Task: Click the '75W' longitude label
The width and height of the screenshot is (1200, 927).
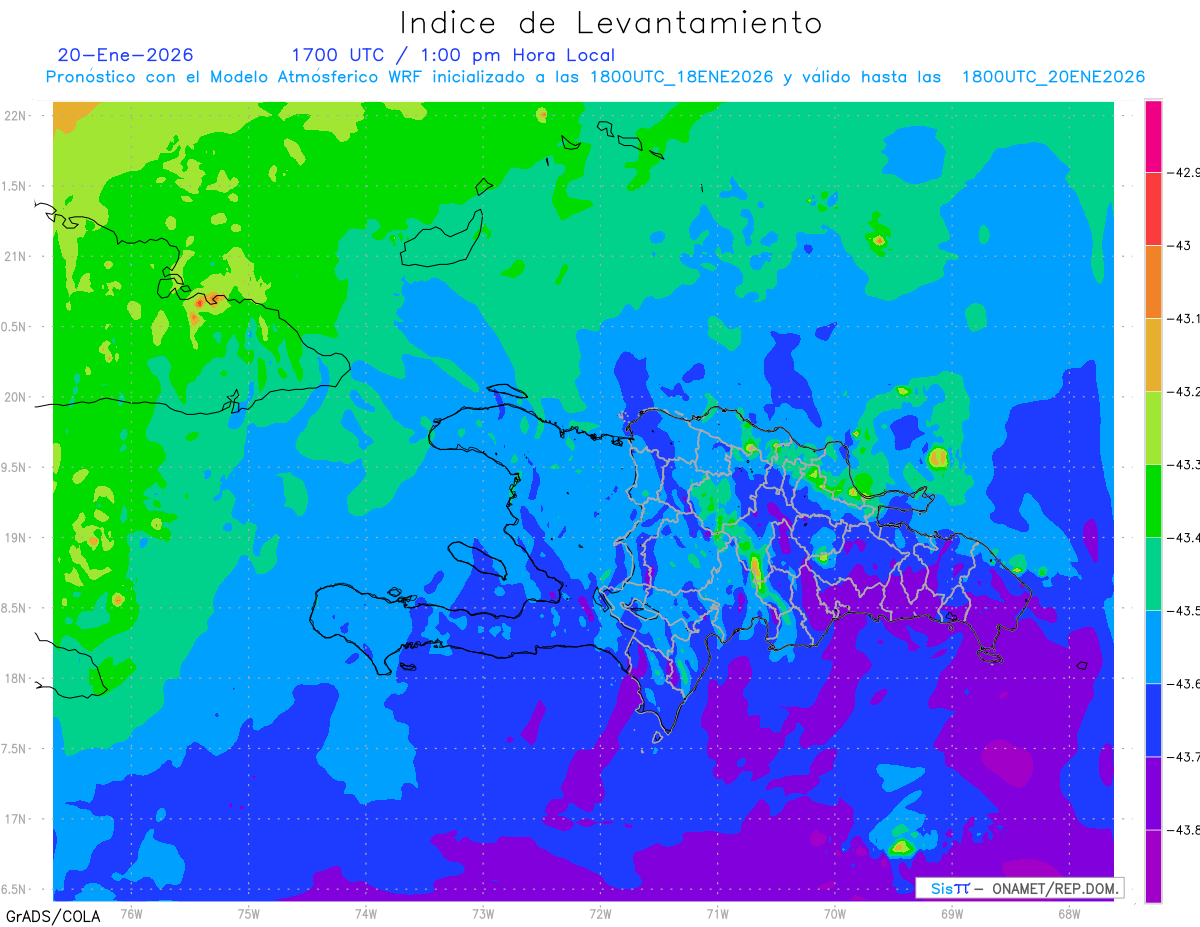Action: [249, 914]
